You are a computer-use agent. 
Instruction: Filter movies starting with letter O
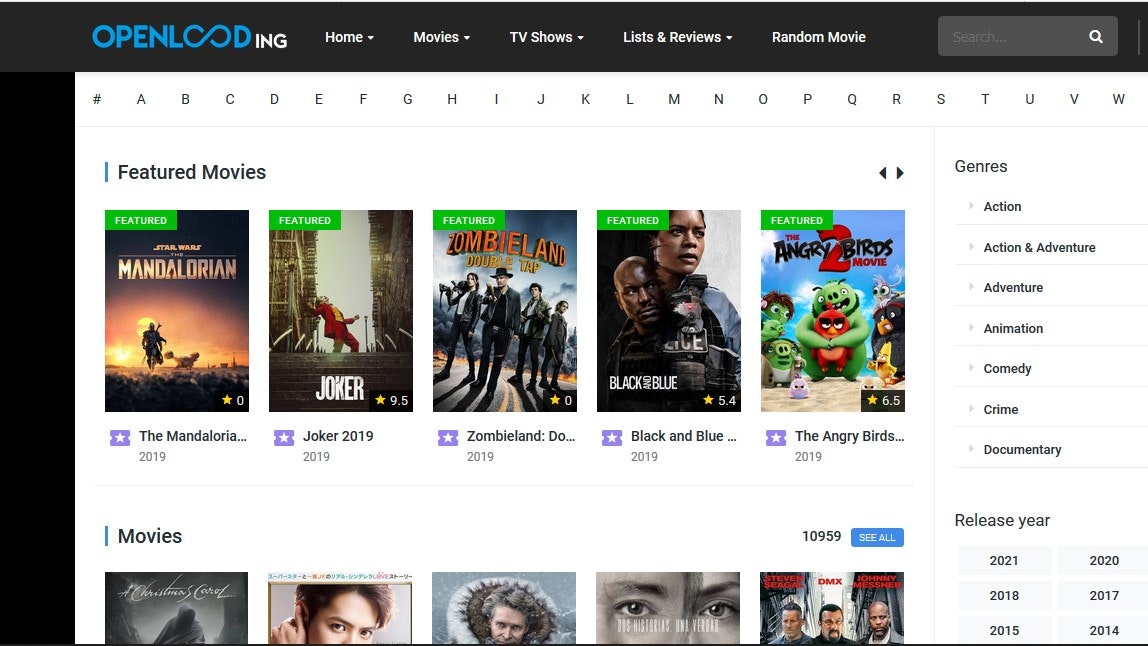click(763, 99)
